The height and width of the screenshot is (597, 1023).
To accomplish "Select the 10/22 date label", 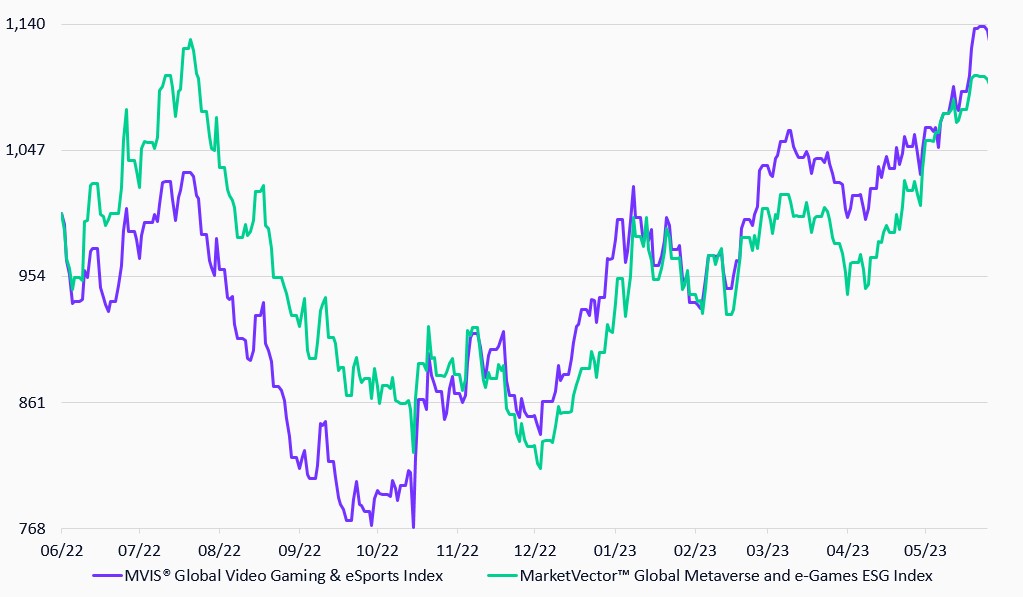I will tap(377, 551).
